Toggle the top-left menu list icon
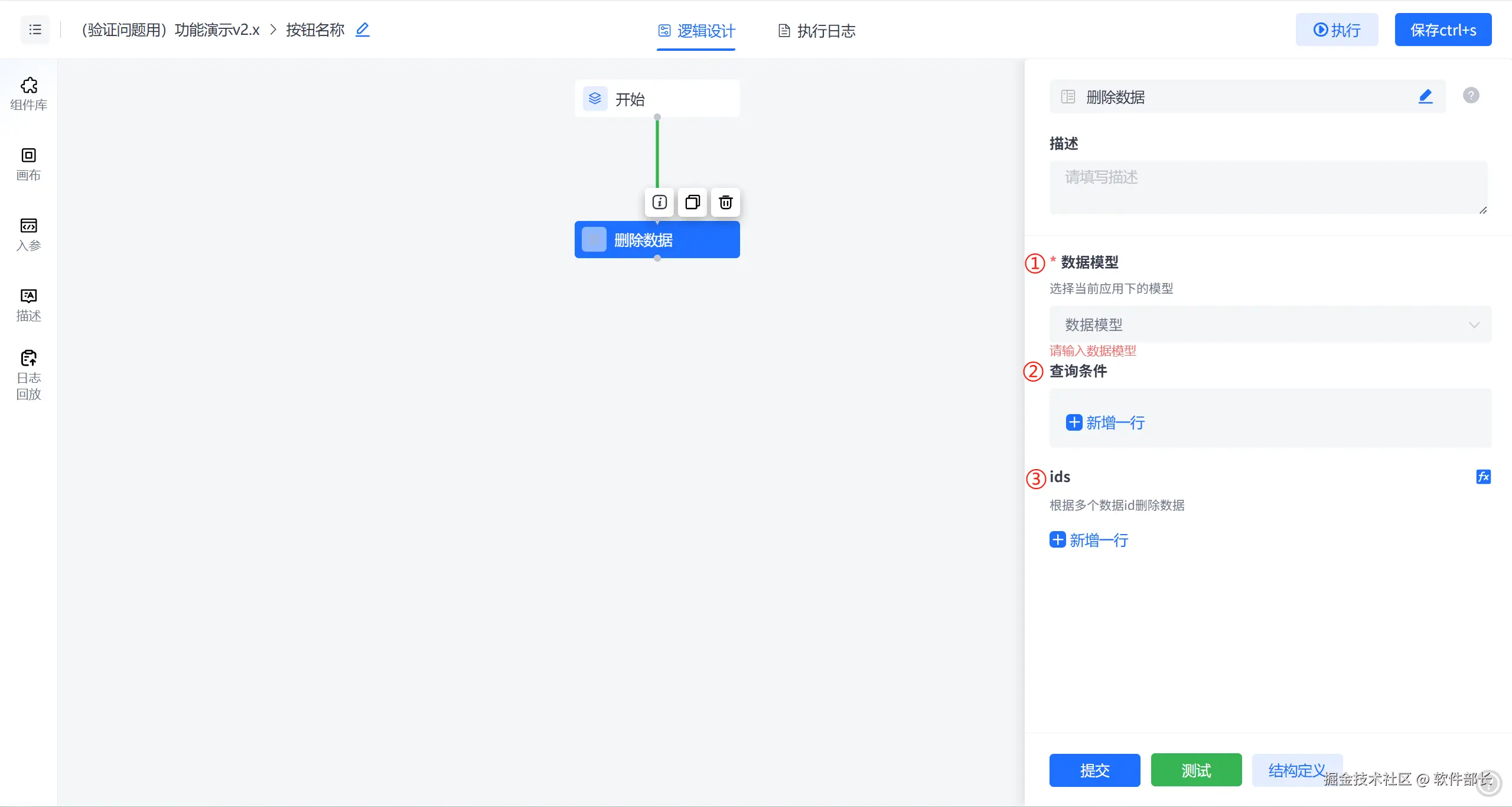Viewport: 1512px width, 807px height. pos(35,30)
